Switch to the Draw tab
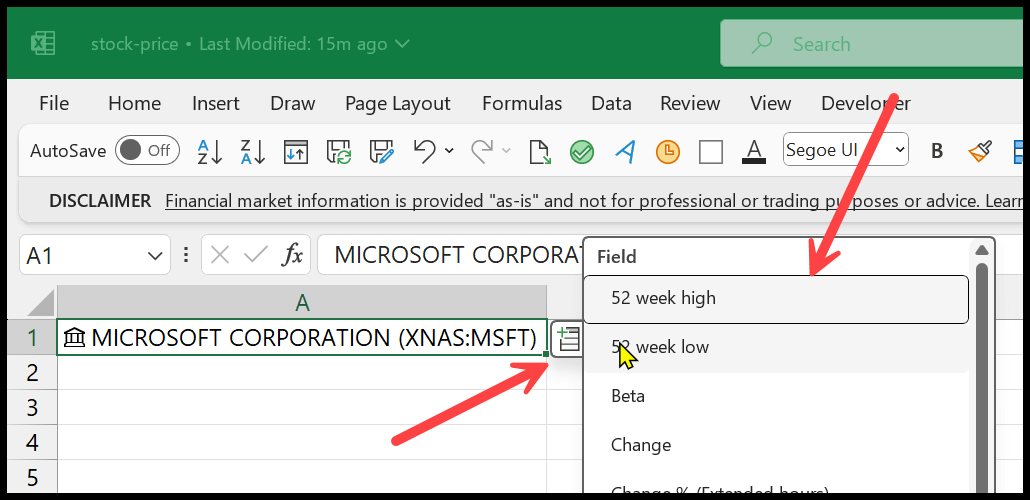Screen dimensions: 1030x500 292,104
